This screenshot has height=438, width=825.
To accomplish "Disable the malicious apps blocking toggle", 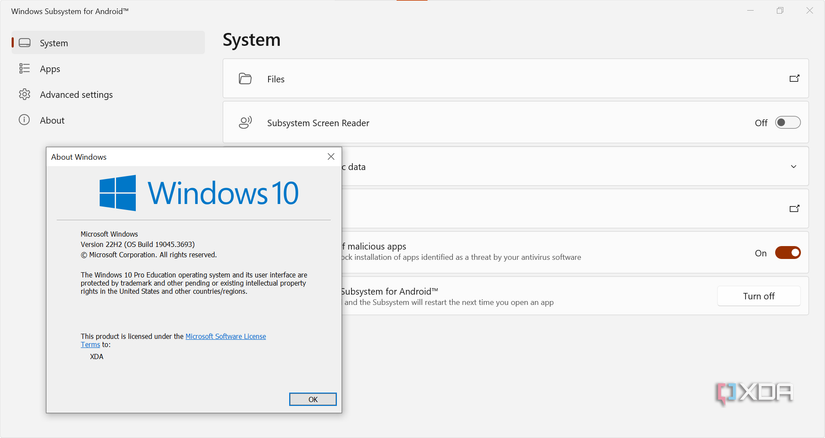I will tap(788, 253).
